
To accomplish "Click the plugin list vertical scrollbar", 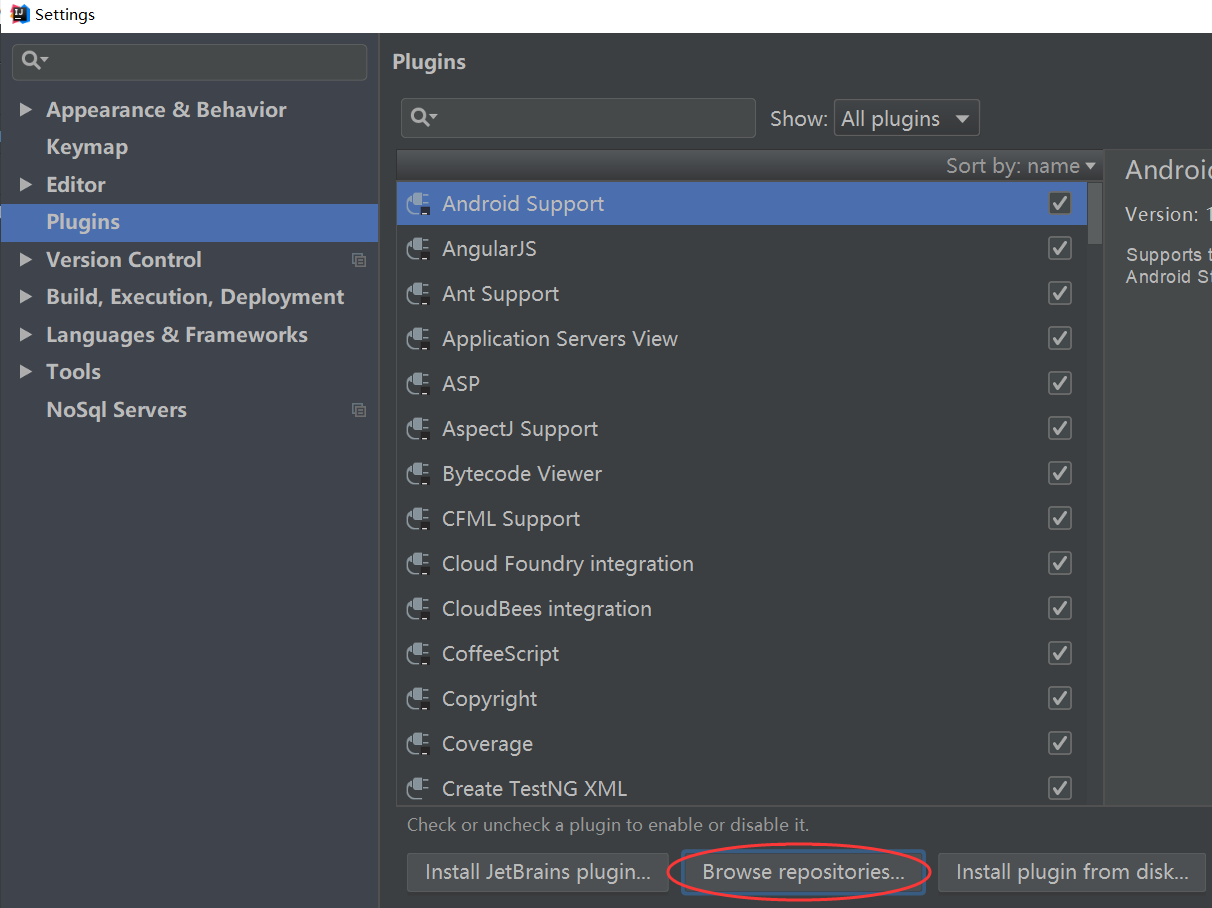I will tap(1095, 213).
